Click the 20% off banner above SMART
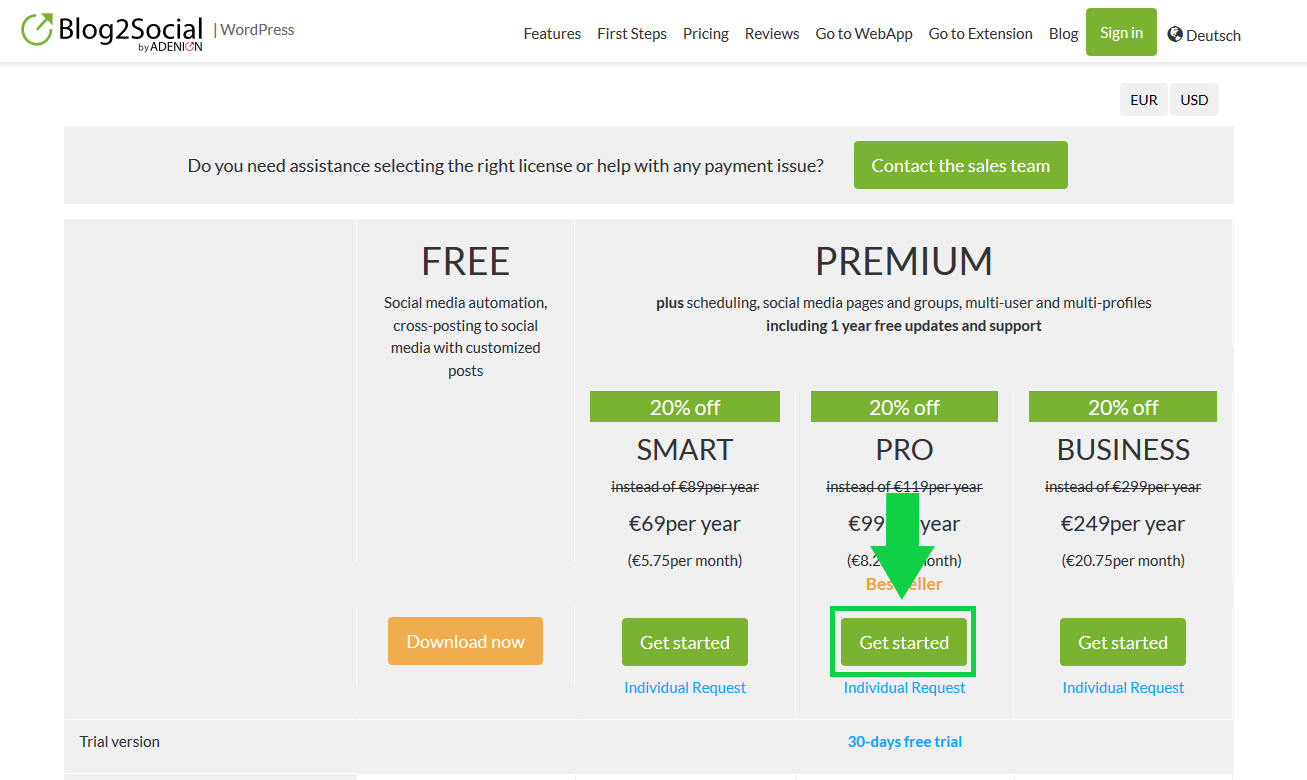Image resolution: width=1307 pixels, height=780 pixels. click(x=685, y=407)
